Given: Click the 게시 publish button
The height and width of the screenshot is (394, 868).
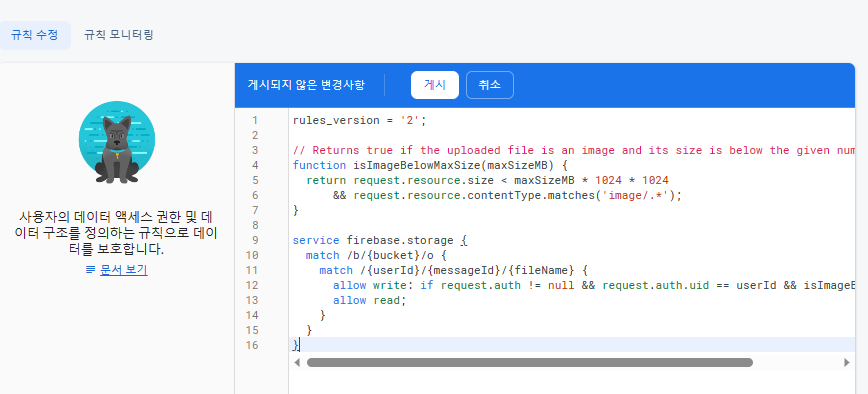Looking at the screenshot, I should 435,85.
